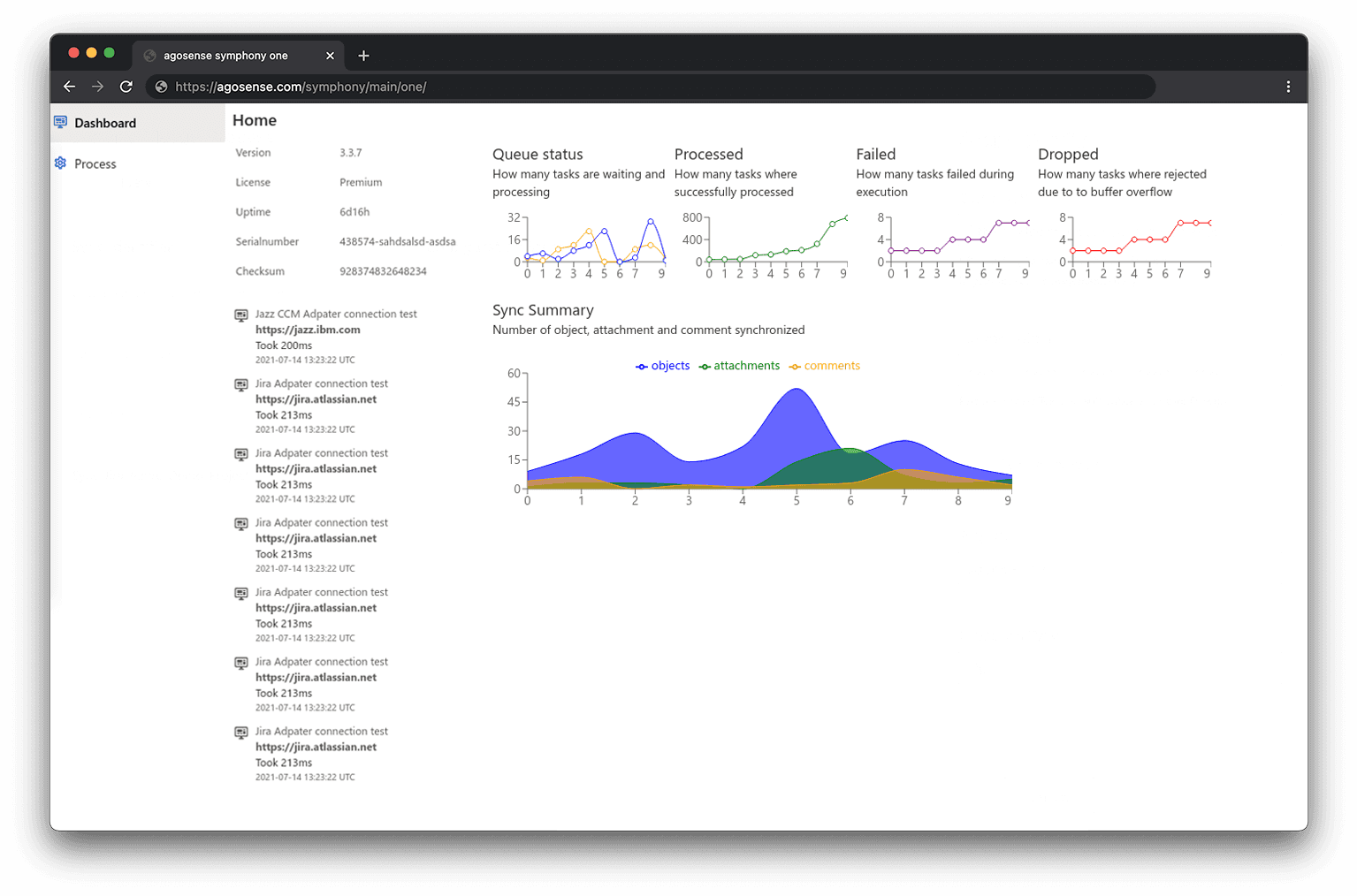Click the Jazz CCM Adapter connection test icon
The height and width of the screenshot is (896, 1357).
coord(240,315)
